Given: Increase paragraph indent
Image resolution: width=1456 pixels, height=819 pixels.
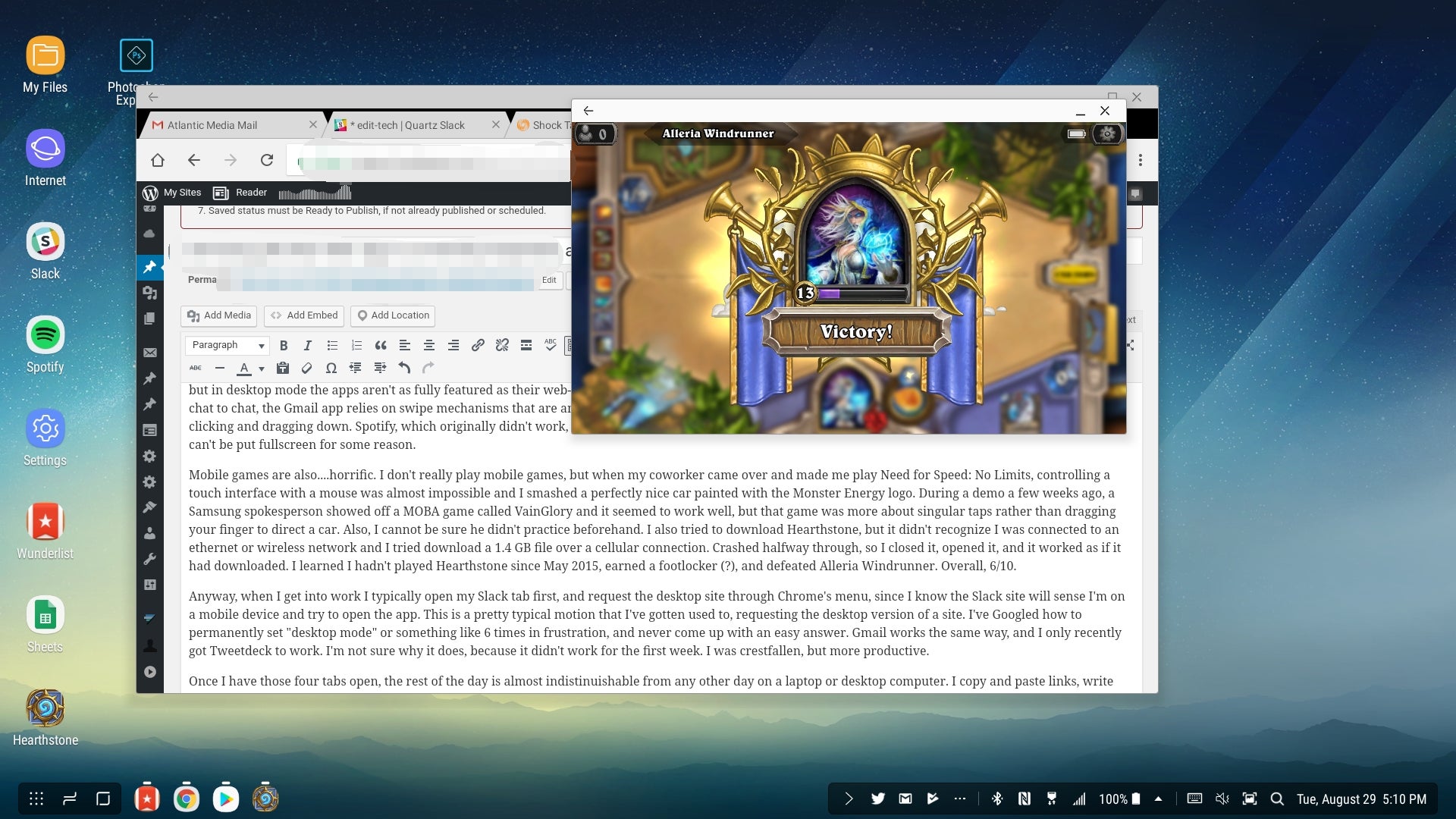Looking at the screenshot, I should tap(380, 369).
